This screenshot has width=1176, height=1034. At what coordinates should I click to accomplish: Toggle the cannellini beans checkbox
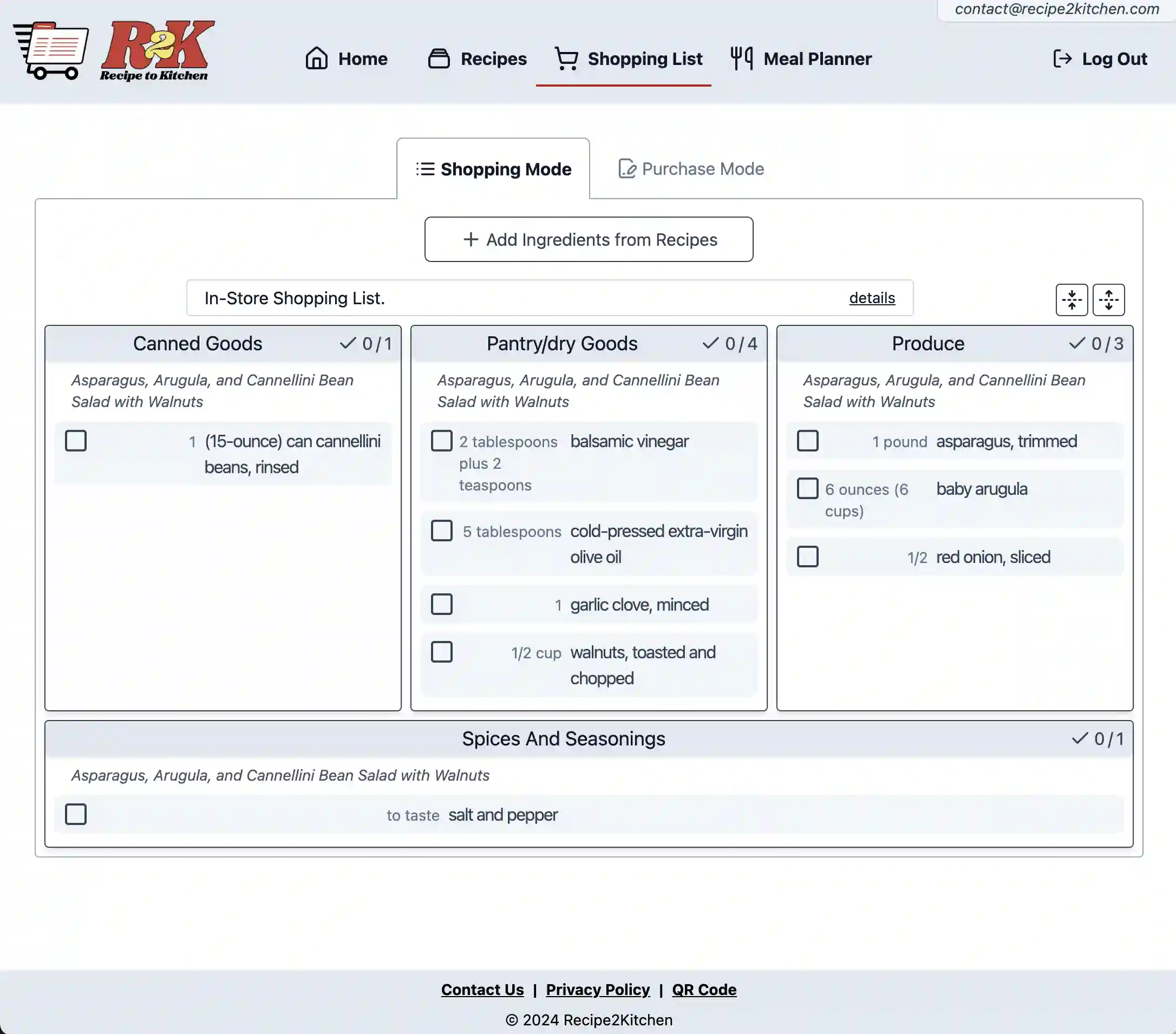(x=76, y=440)
